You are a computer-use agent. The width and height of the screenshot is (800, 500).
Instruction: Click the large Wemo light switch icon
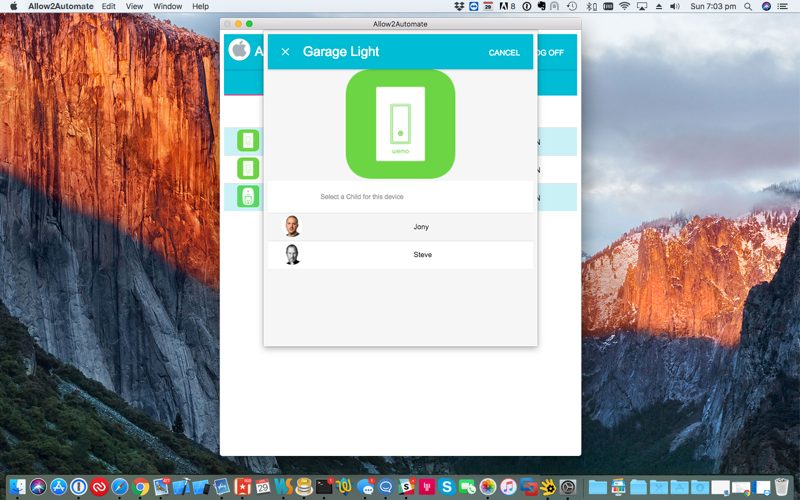pyautogui.click(x=400, y=124)
